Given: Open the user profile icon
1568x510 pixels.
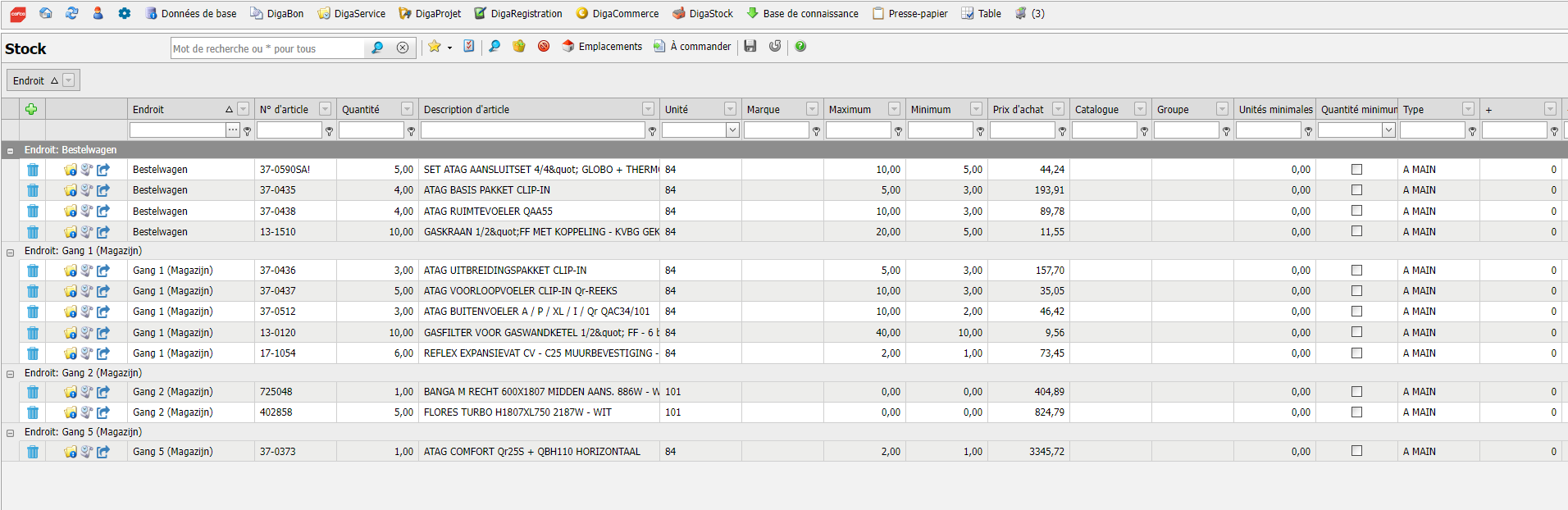Looking at the screenshot, I should pos(98,13).
